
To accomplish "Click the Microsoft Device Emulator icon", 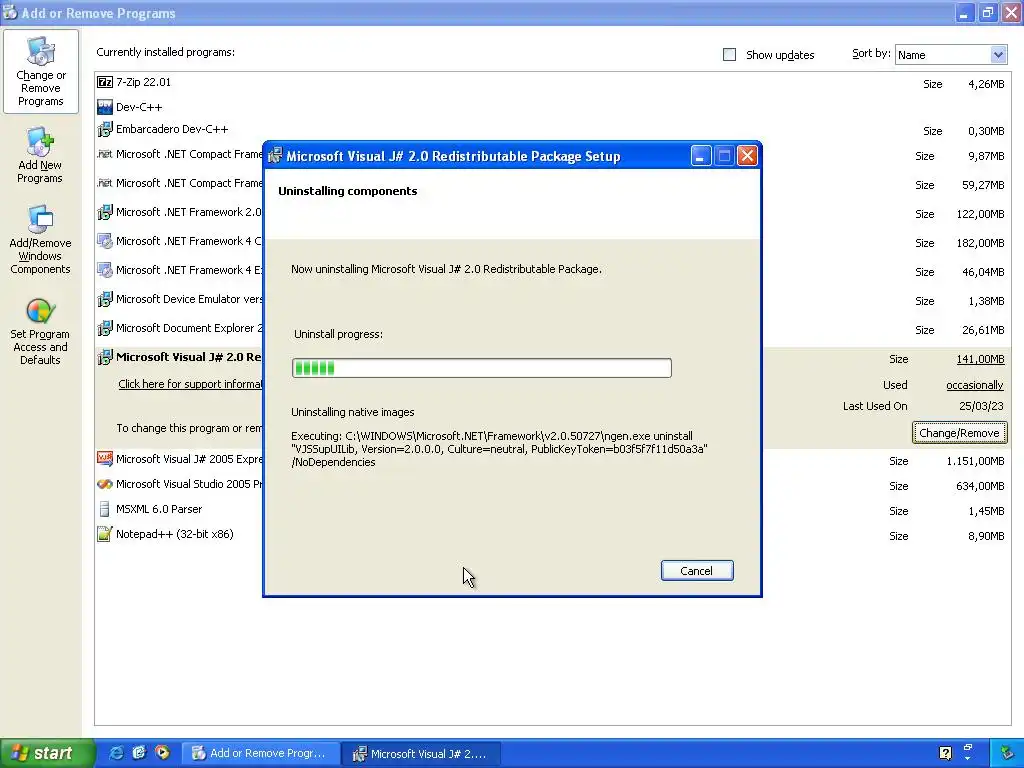I will coord(104,299).
